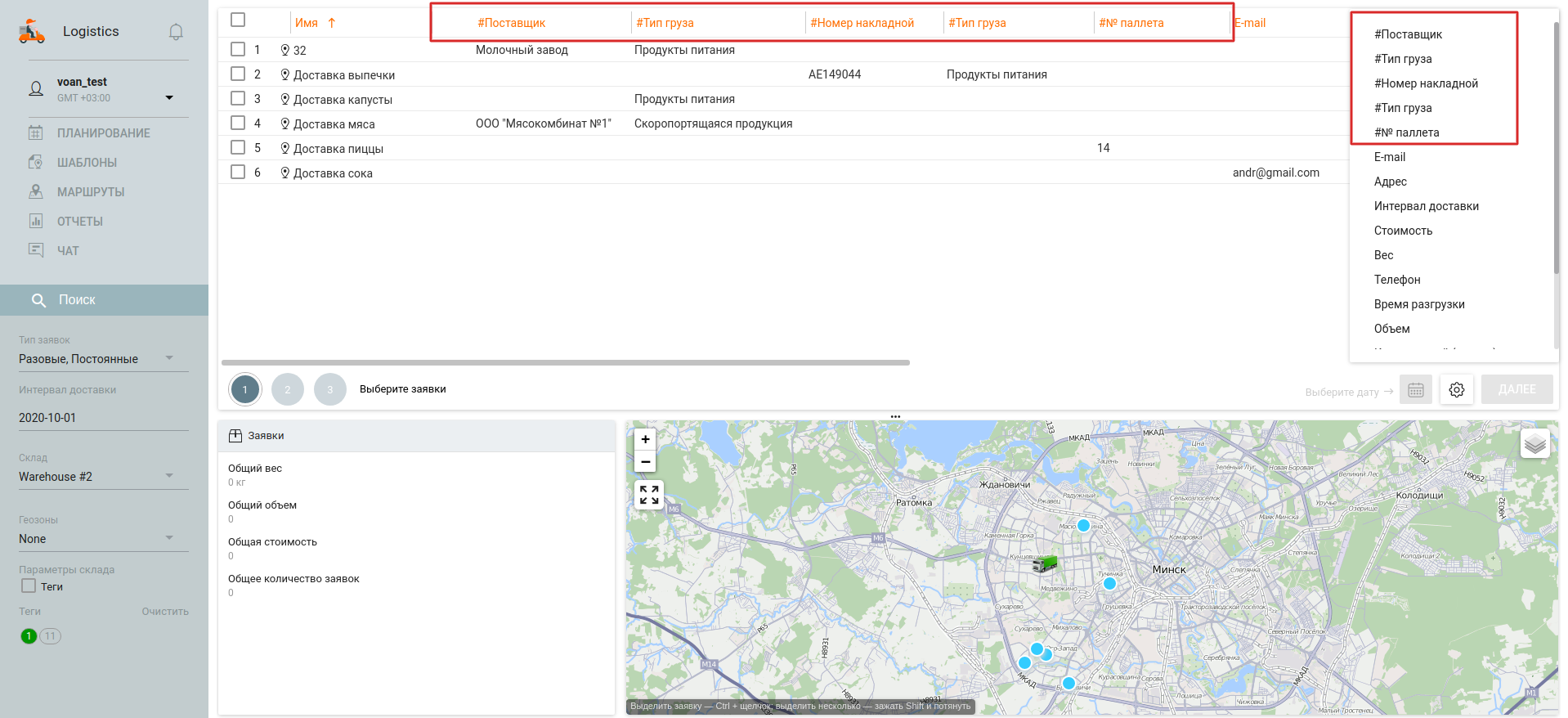Click the Интервал доставки date field

(x=103, y=418)
